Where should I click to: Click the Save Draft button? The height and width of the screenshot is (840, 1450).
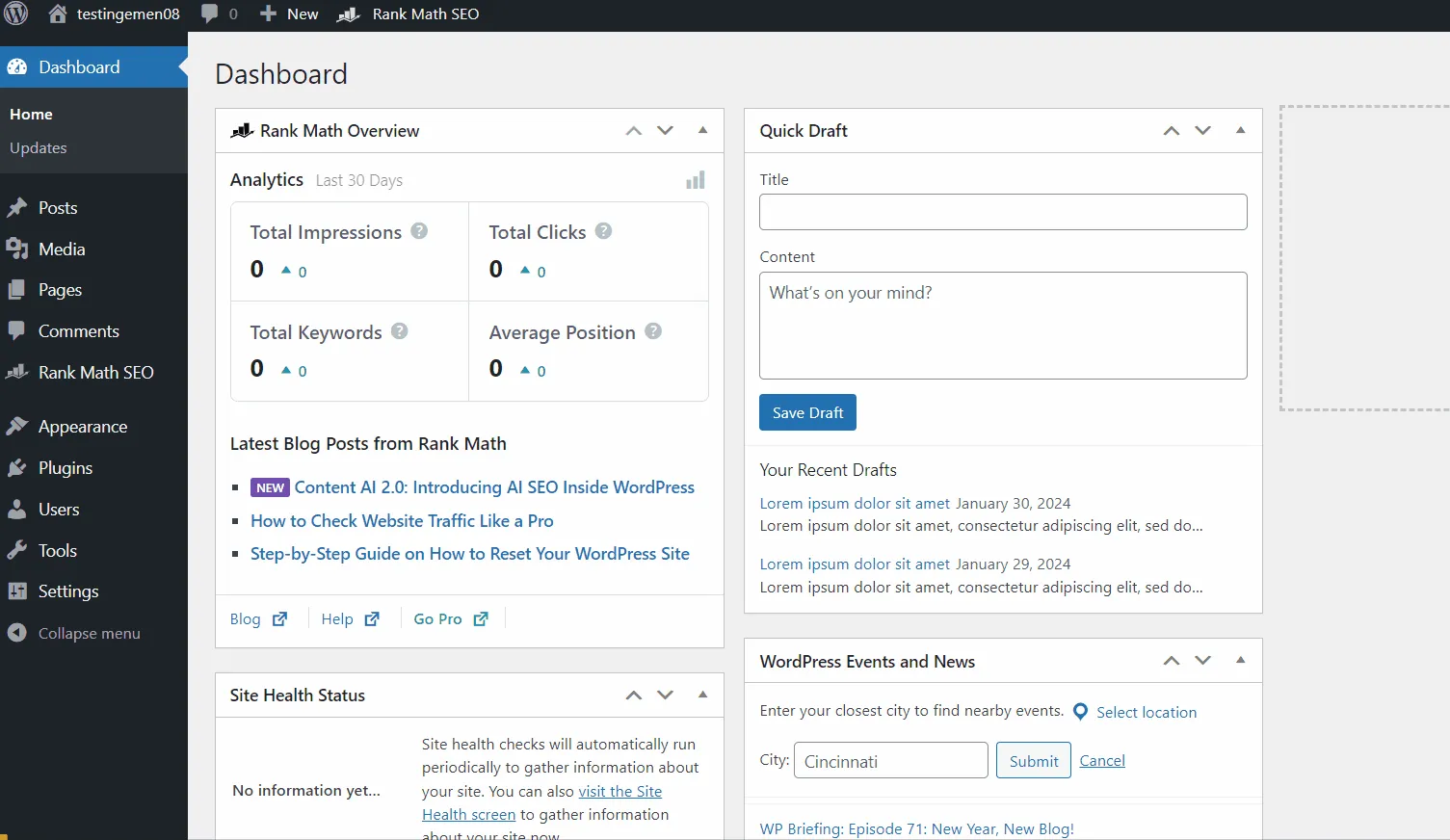(x=806, y=412)
